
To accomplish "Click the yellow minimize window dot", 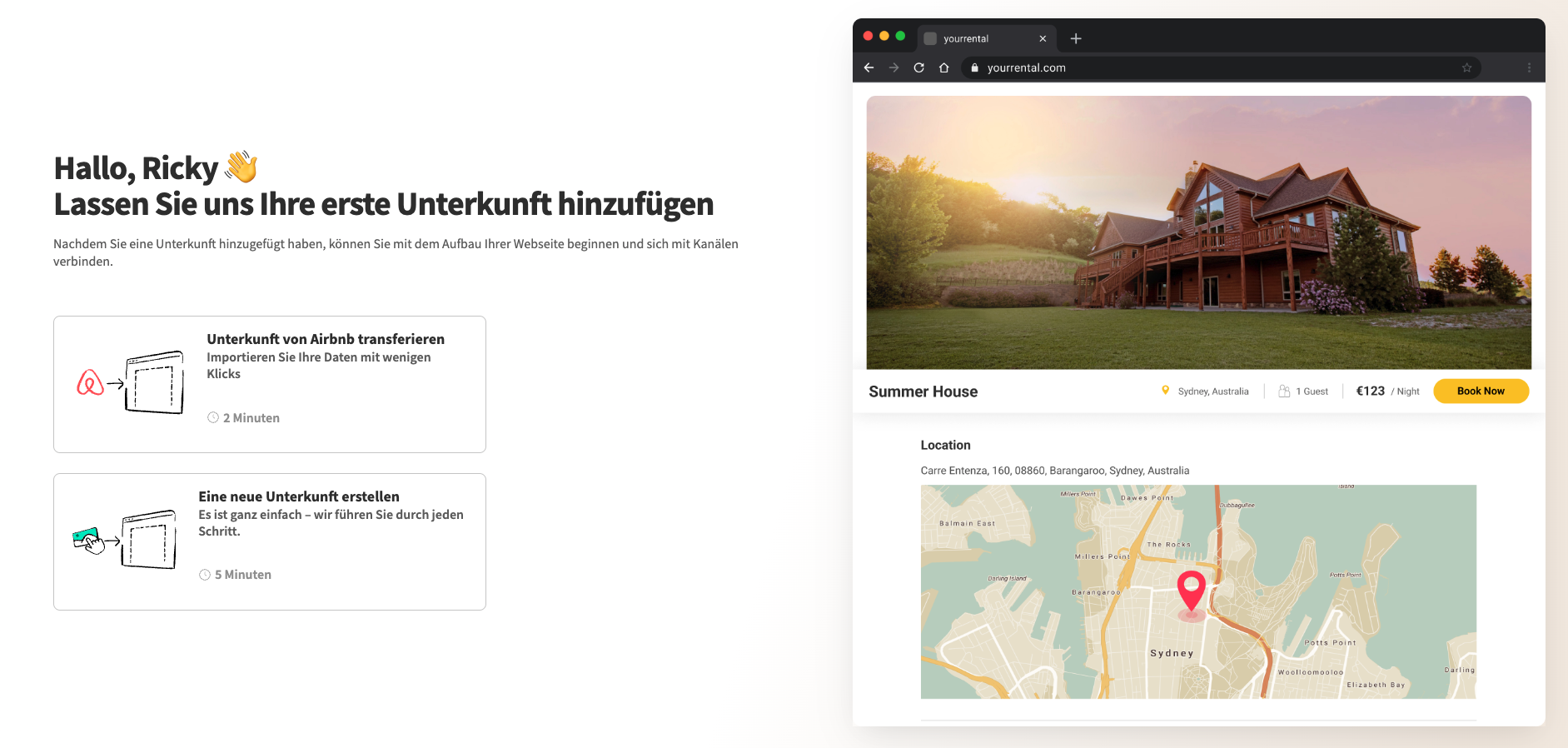I will [884, 36].
